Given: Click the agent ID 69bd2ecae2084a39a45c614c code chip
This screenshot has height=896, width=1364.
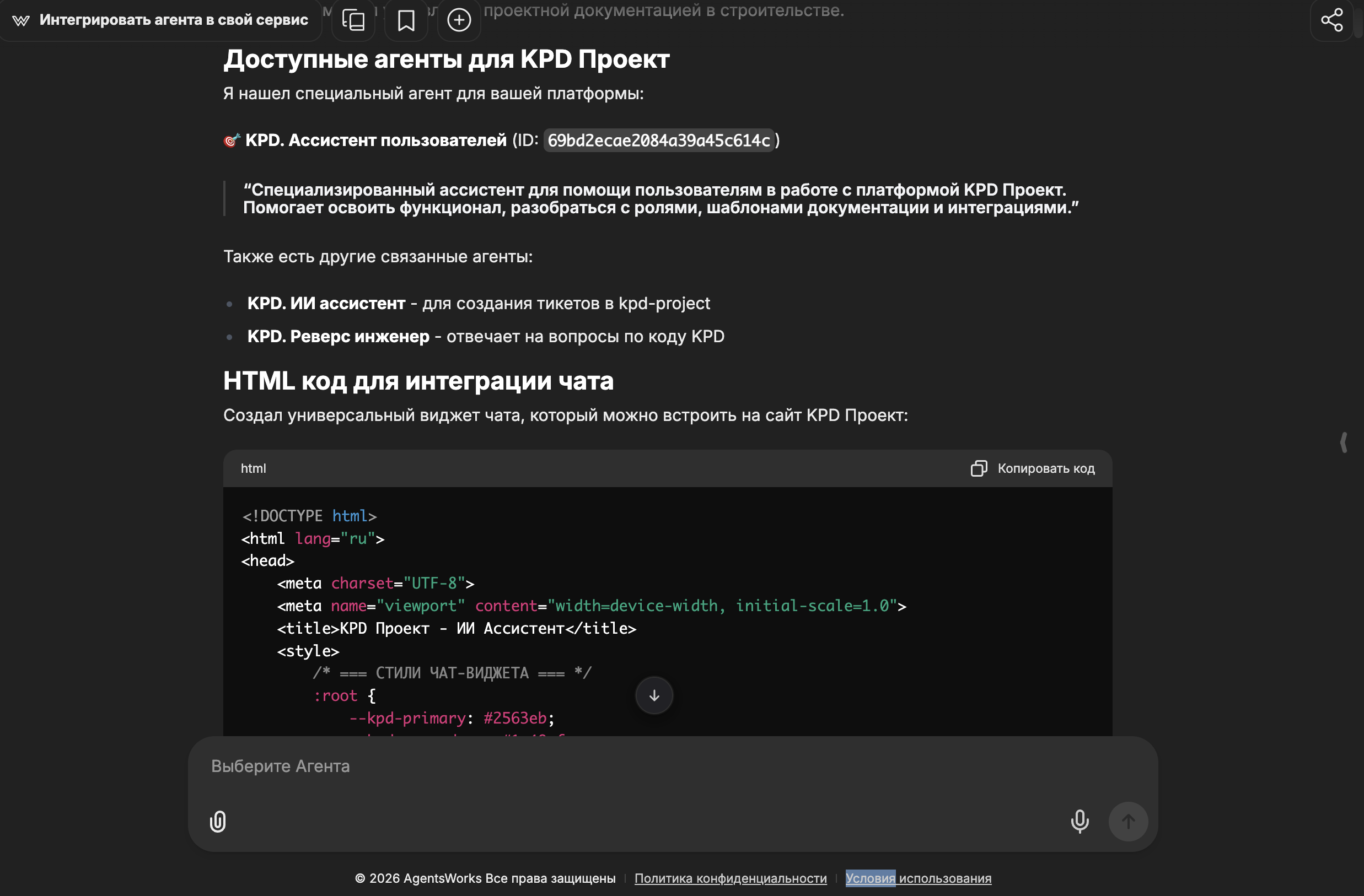Looking at the screenshot, I should point(658,141).
